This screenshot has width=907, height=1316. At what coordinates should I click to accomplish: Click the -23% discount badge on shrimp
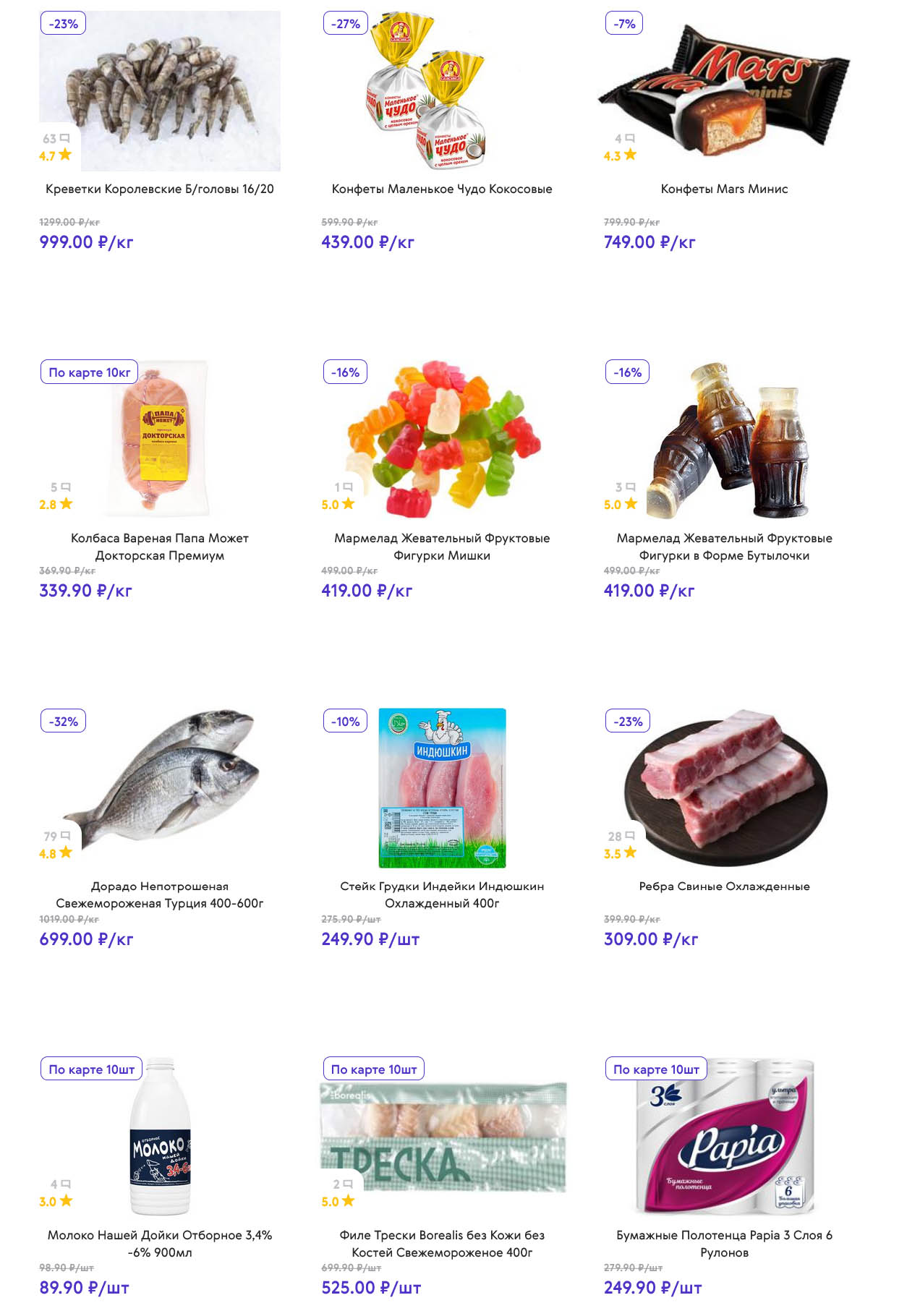[64, 23]
